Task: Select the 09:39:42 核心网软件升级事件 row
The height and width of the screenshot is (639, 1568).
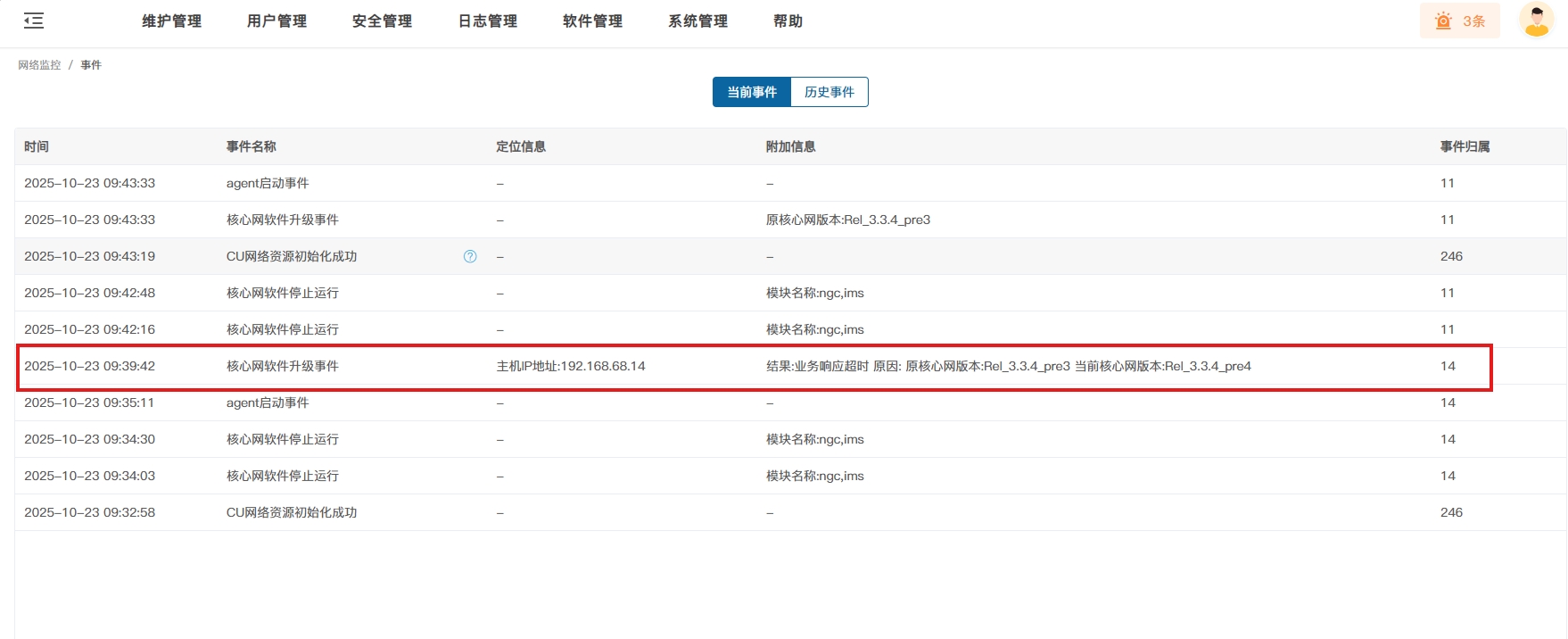Action: point(282,367)
